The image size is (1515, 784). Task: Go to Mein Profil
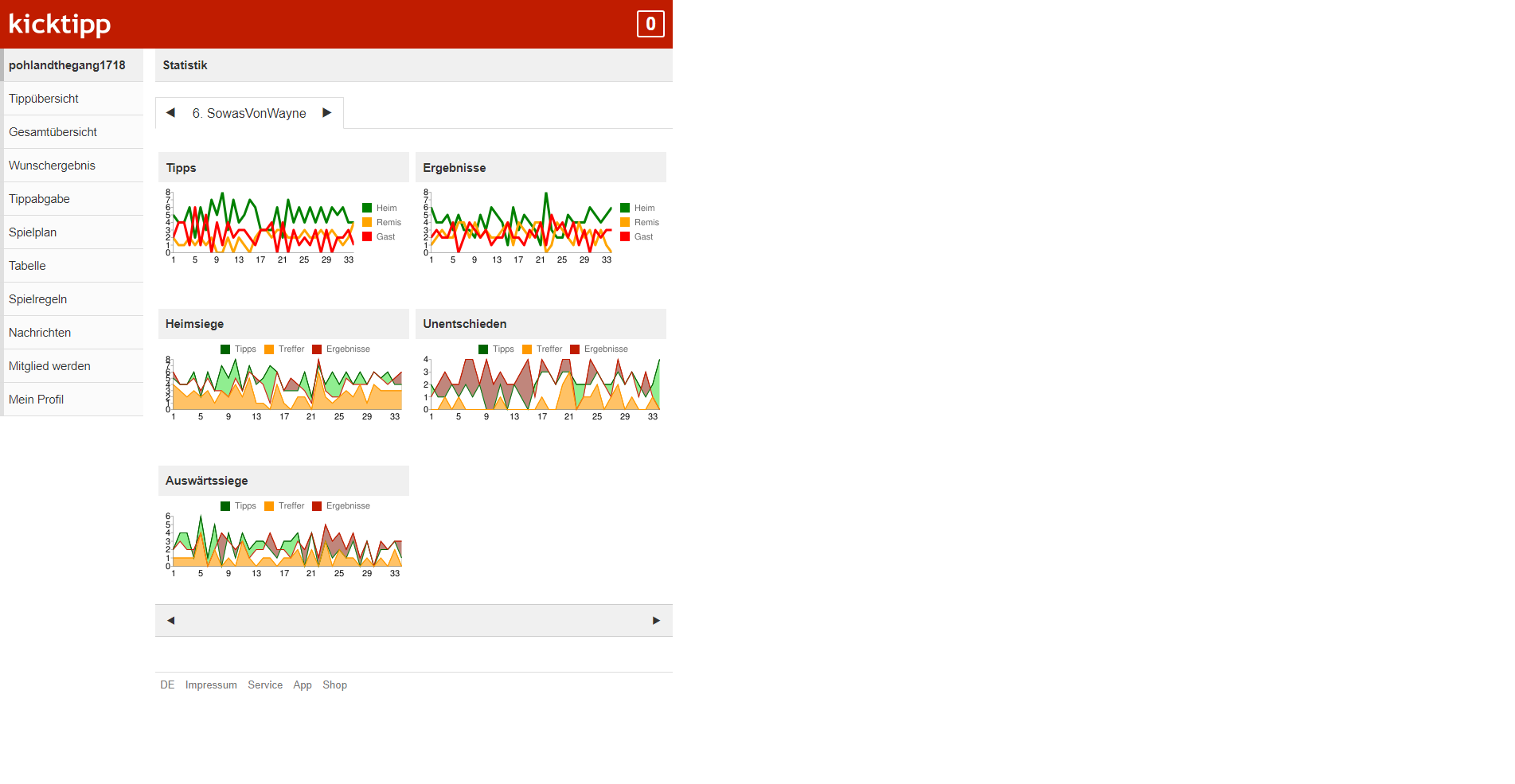point(36,400)
